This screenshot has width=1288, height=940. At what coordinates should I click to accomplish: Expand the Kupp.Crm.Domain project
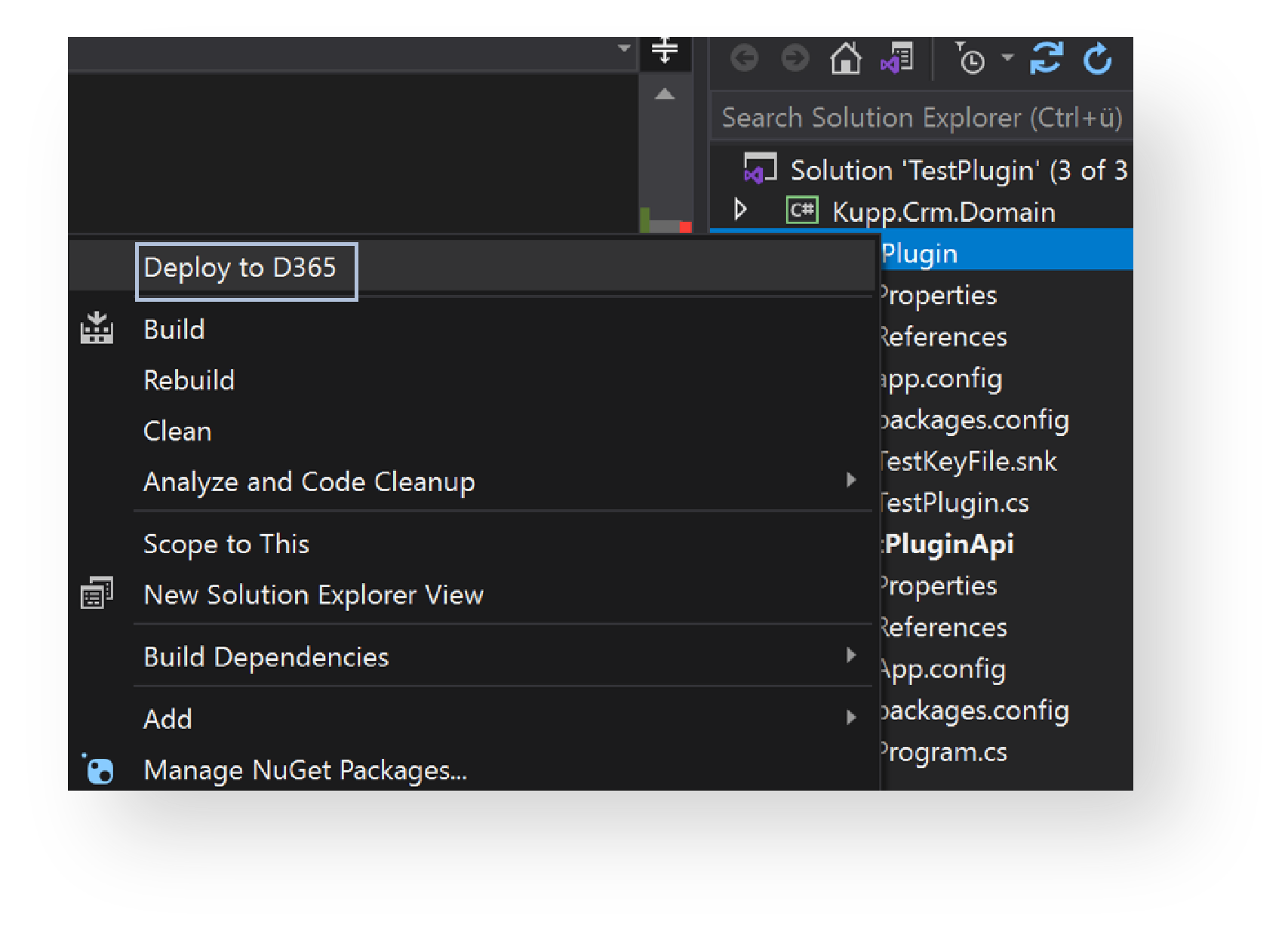[741, 209]
